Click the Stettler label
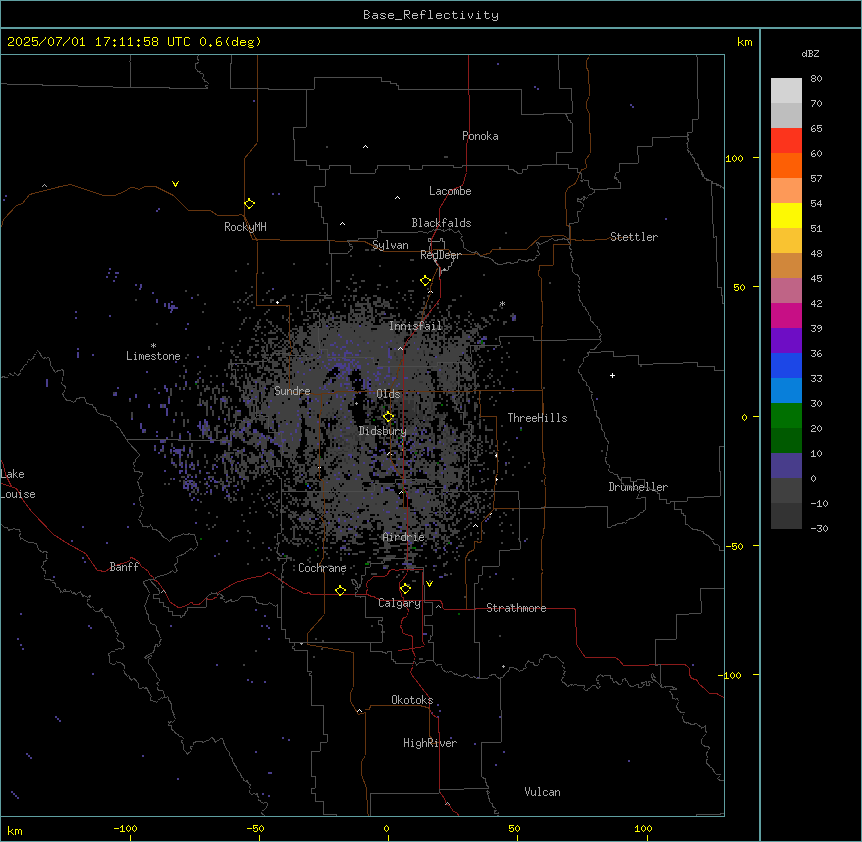The image size is (862, 842). (634, 237)
